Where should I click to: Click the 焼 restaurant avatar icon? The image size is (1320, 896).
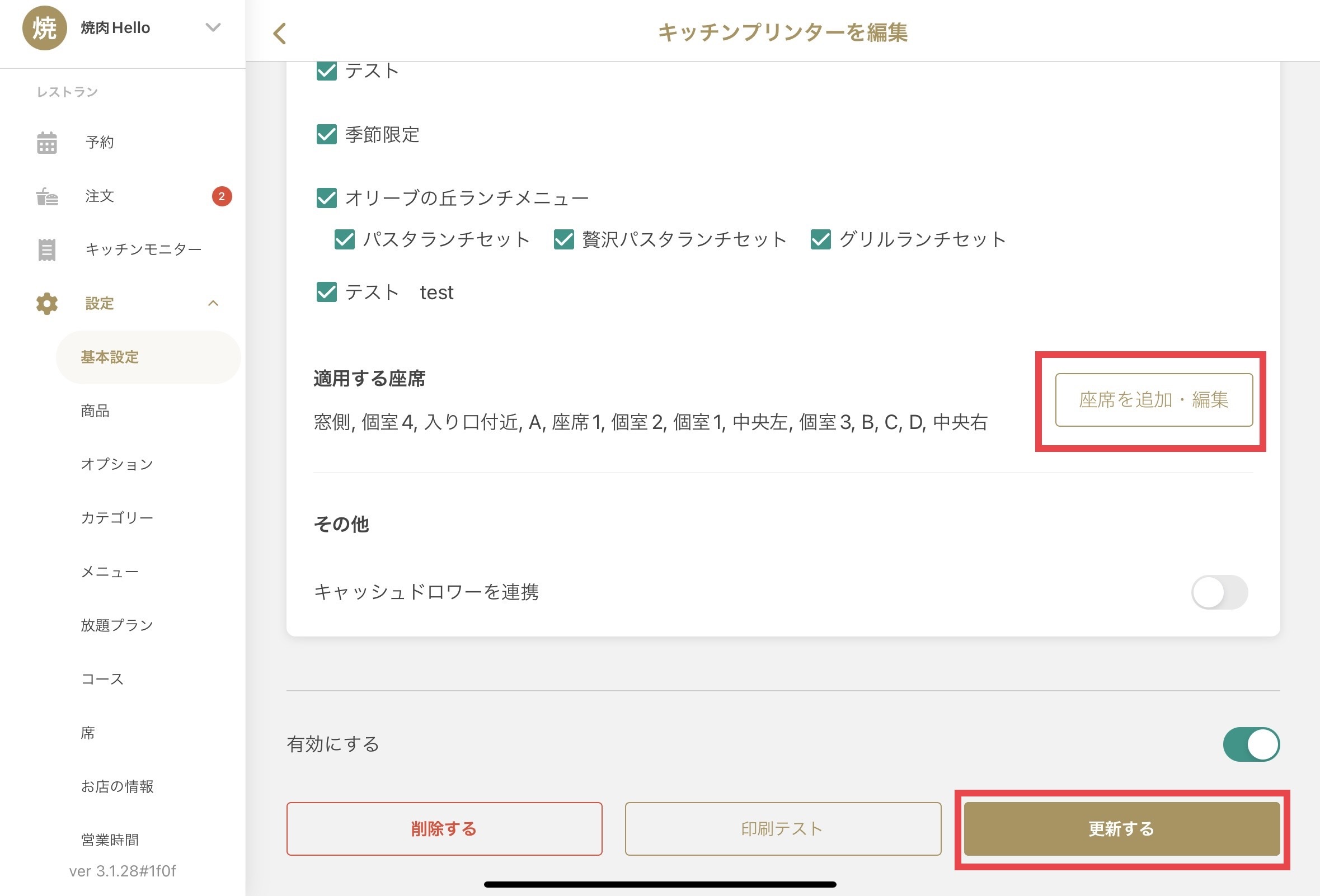point(44,28)
